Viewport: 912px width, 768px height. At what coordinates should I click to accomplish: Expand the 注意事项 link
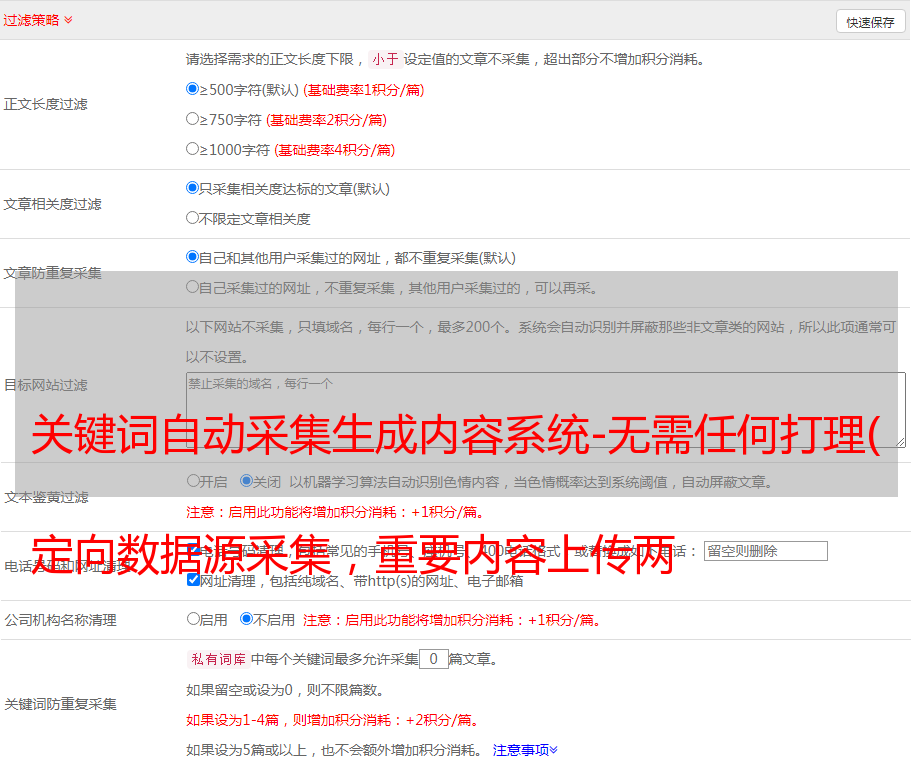click(x=525, y=750)
